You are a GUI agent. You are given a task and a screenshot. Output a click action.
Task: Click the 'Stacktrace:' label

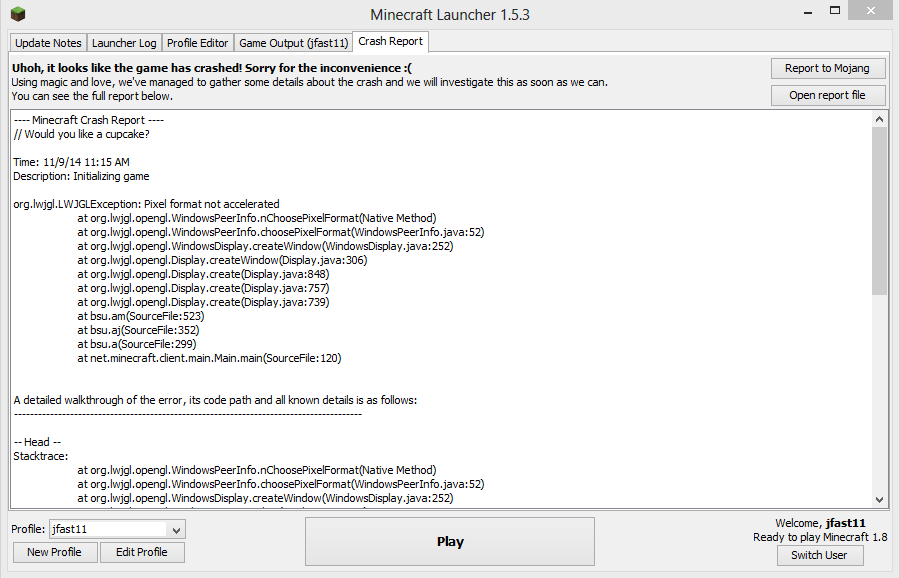41,456
